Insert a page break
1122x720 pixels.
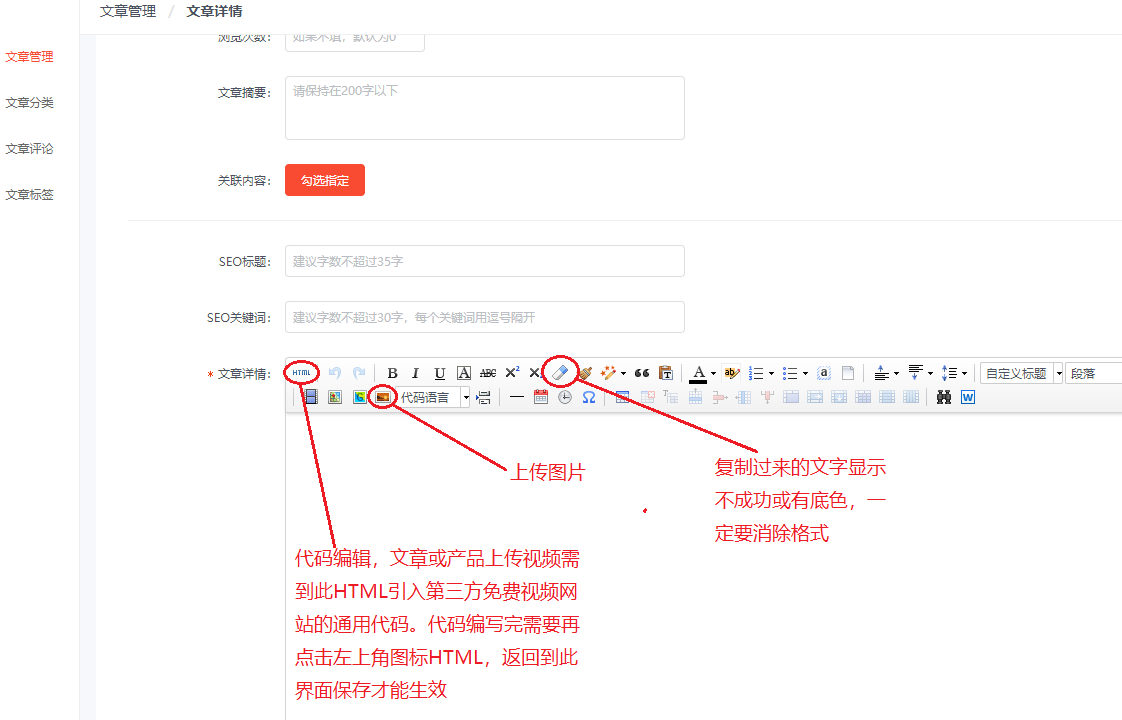(484, 397)
